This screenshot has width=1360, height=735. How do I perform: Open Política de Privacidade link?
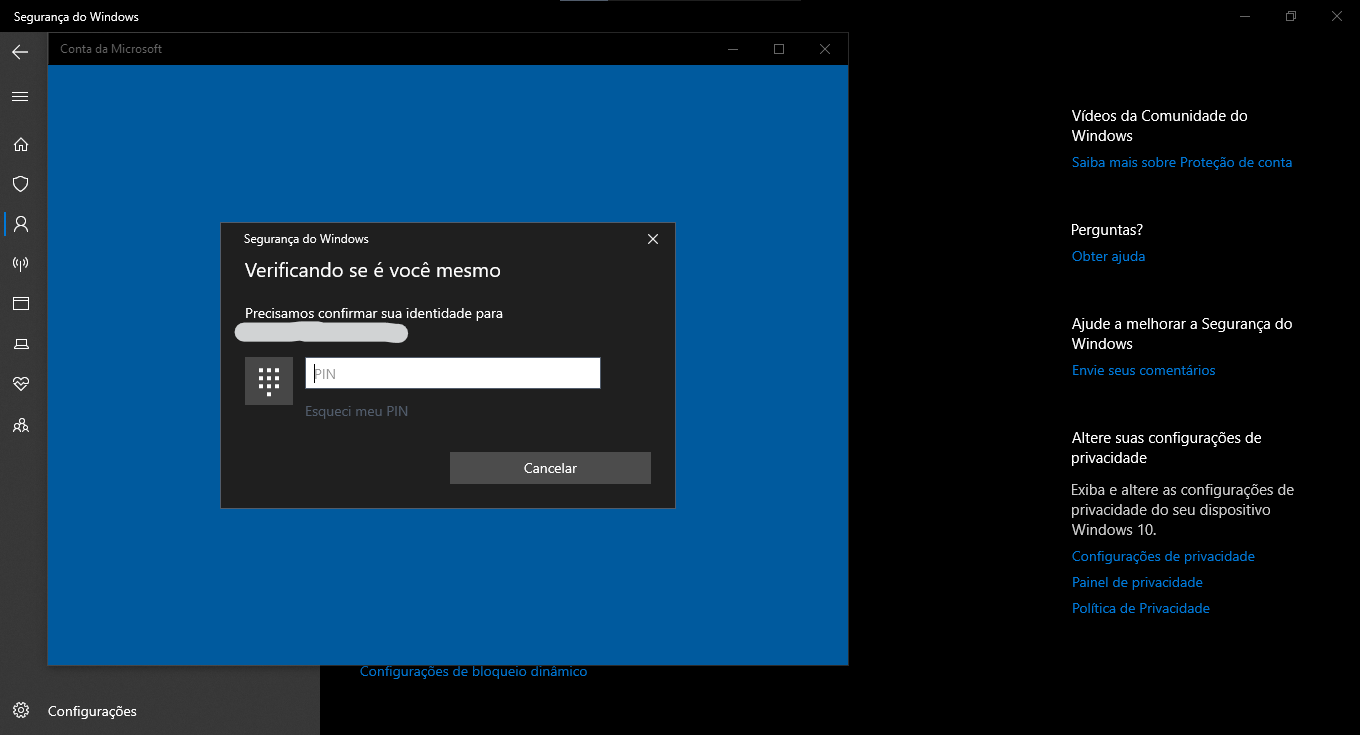click(1141, 608)
